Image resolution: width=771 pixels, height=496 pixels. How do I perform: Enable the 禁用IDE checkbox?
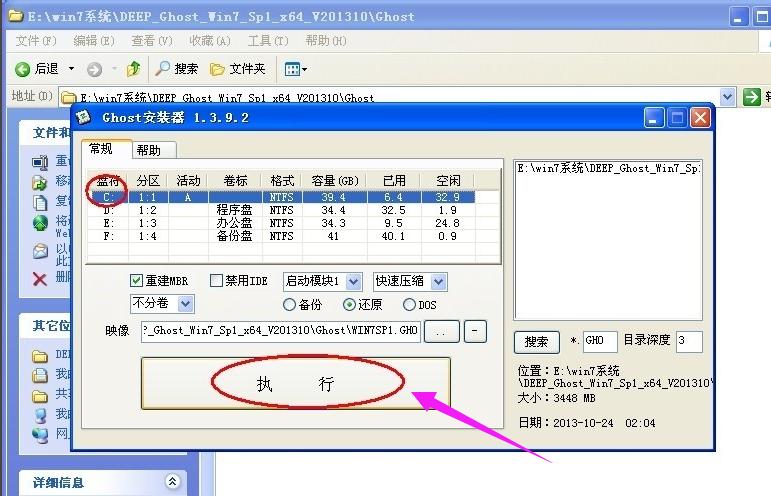[x=216, y=281]
